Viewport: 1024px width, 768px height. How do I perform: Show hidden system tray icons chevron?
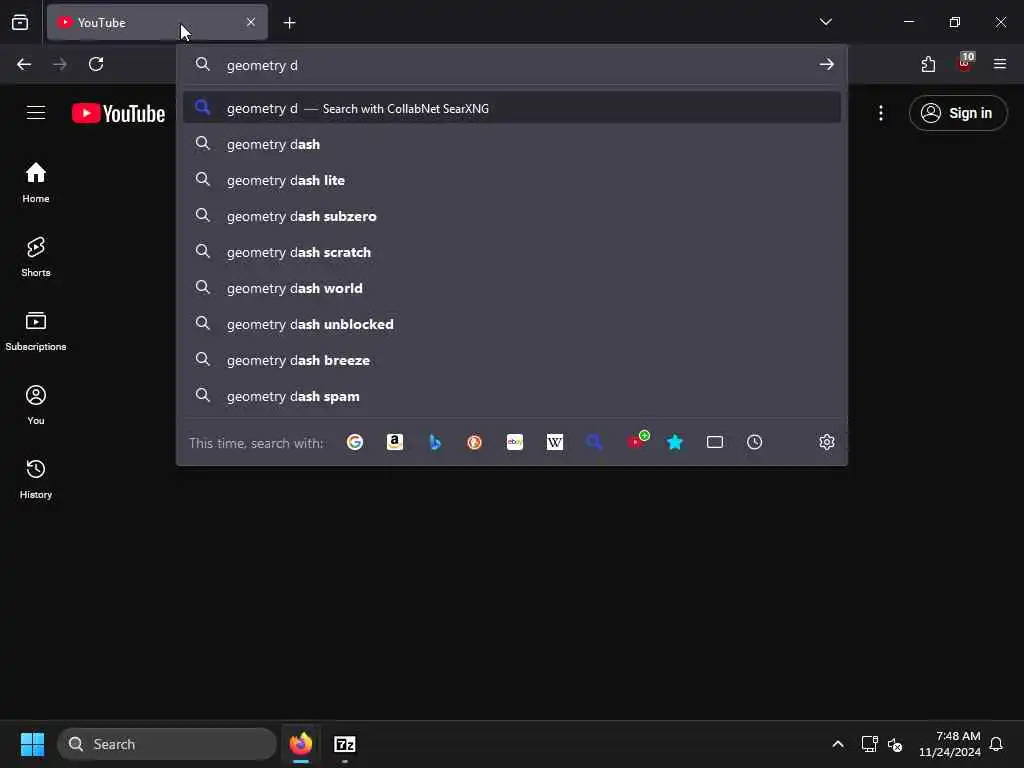click(838, 744)
